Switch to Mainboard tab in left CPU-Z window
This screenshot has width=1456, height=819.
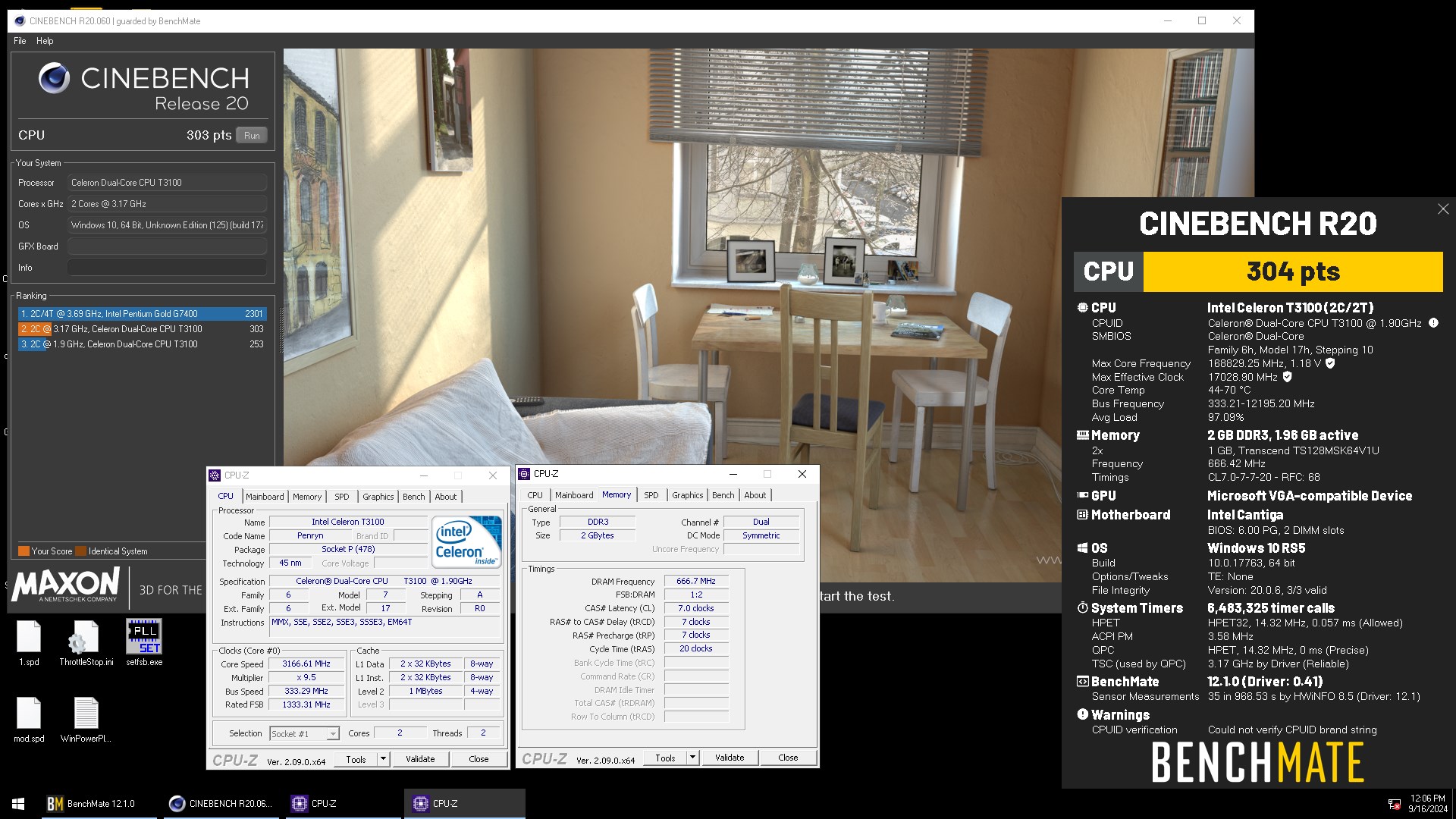click(x=265, y=497)
